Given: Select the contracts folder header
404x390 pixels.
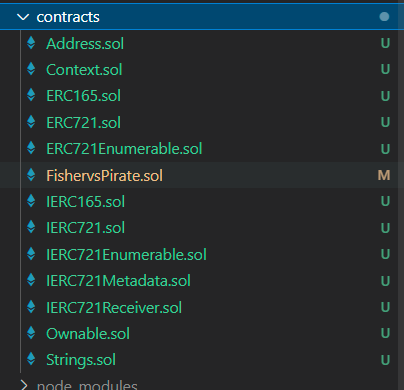Looking at the screenshot, I should pos(202,17).
